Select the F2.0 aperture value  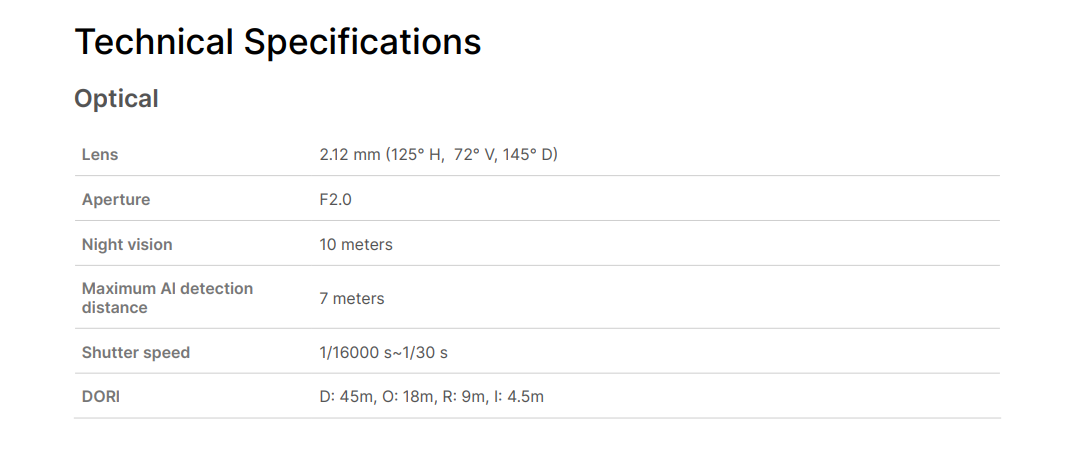[x=335, y=200]
